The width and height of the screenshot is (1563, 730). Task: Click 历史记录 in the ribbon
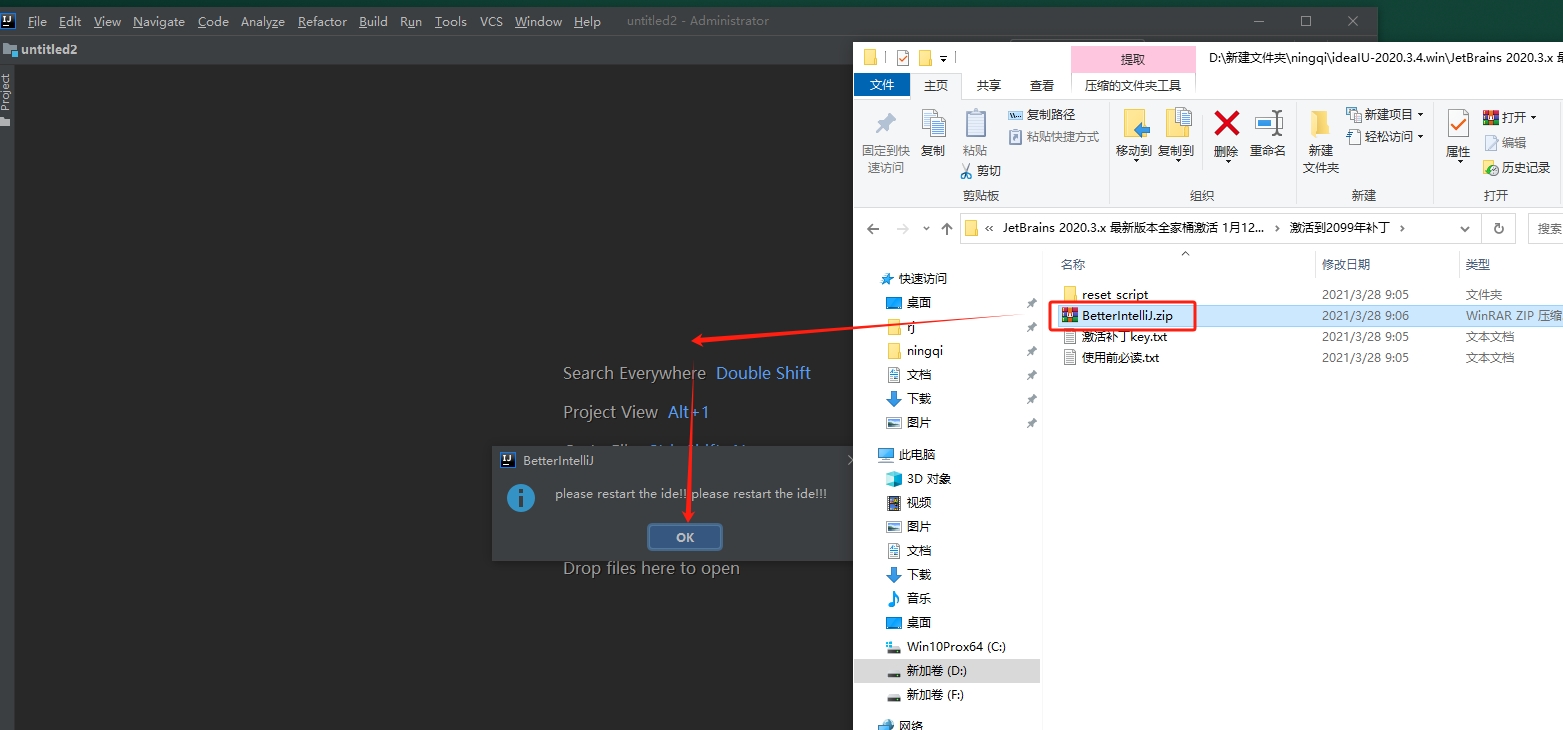pos(1517,168)
